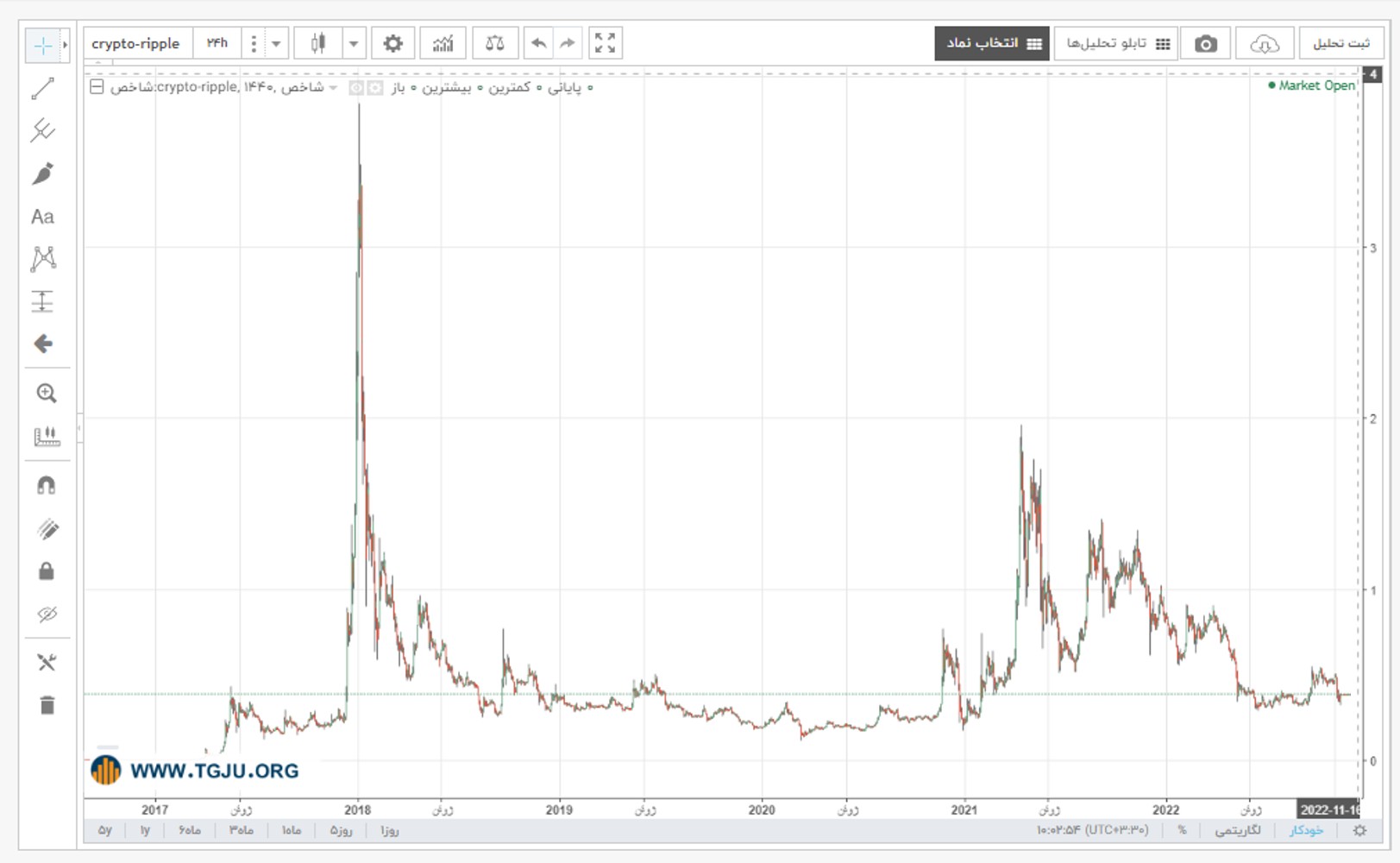Collapse the crypto-ripple legend box
Viewport: 1400px width, 863px height.
(97, 87)
